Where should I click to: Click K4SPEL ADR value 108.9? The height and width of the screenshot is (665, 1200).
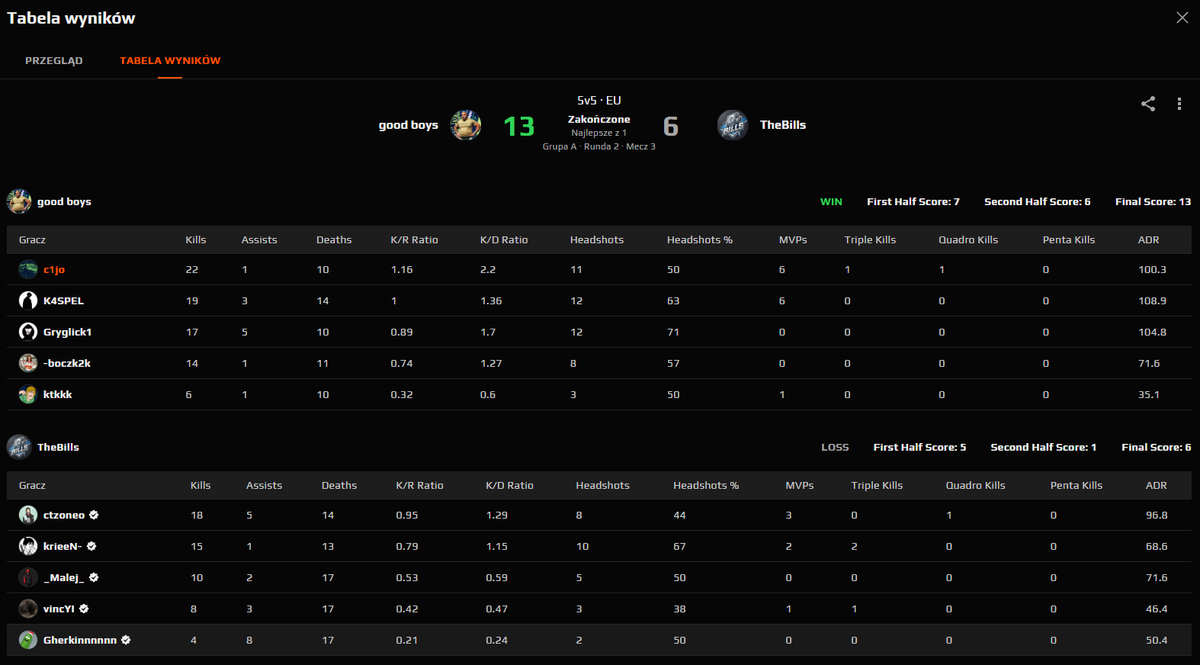coord(1152,301)
